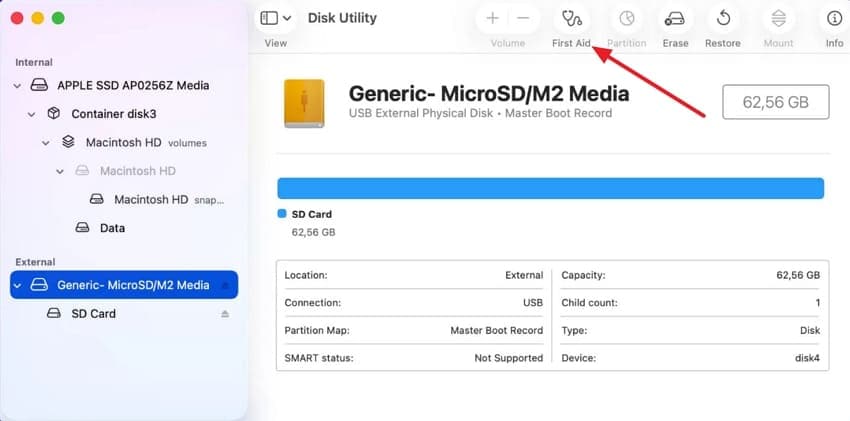The image size is (850, 421).
Task: Collapse Macintosh HD volumes group chevron
Action: click(46, 143)
